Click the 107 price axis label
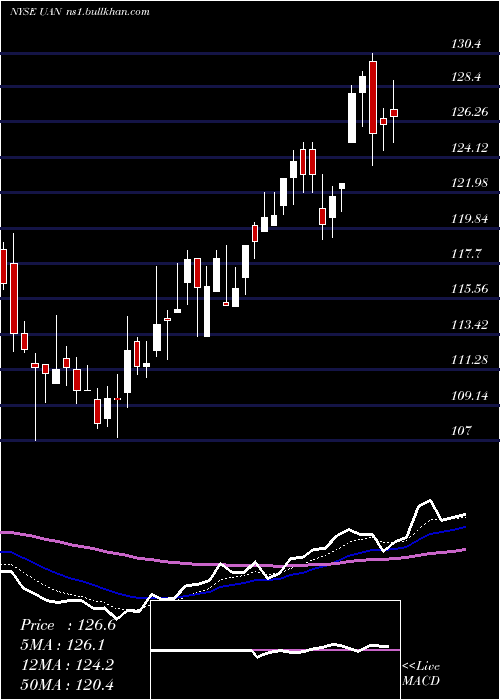Screen dimensions: 500x700 coord(462,431)
